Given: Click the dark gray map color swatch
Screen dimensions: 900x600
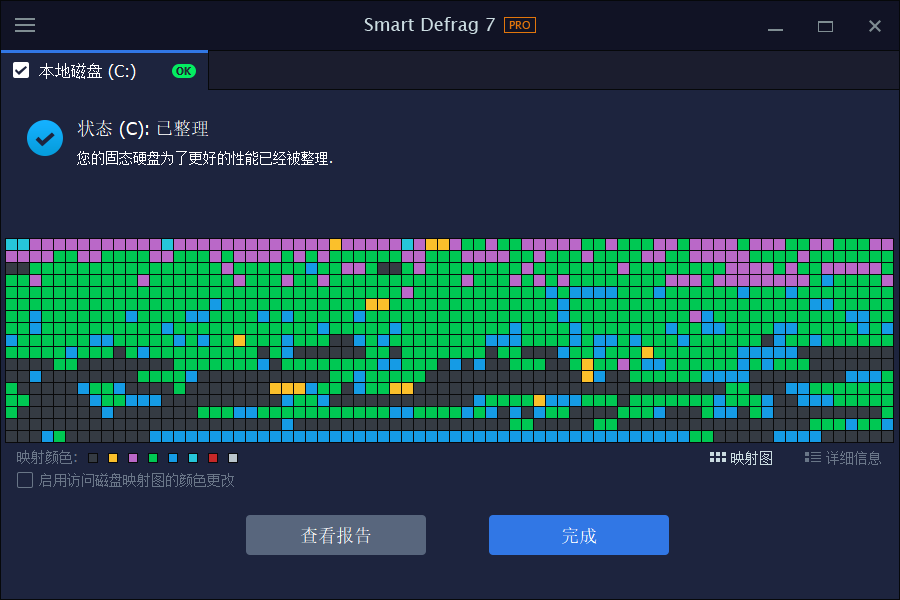Looking at the screenshot, I should (93, 458).
